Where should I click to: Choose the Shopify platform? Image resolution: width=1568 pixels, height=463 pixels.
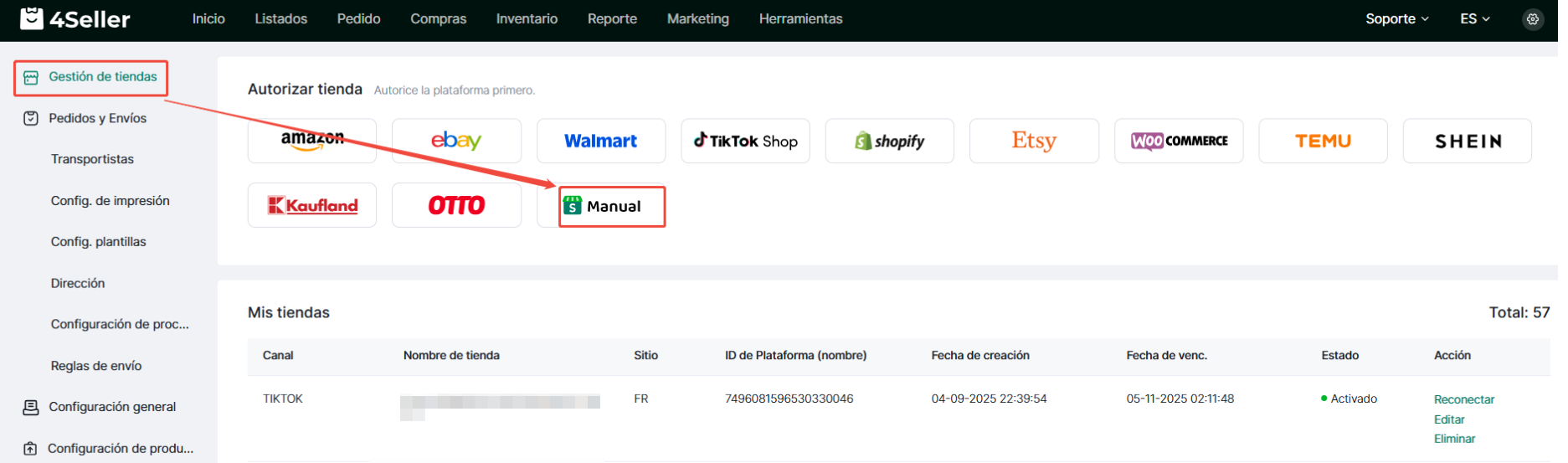click(x=889, y=141)
